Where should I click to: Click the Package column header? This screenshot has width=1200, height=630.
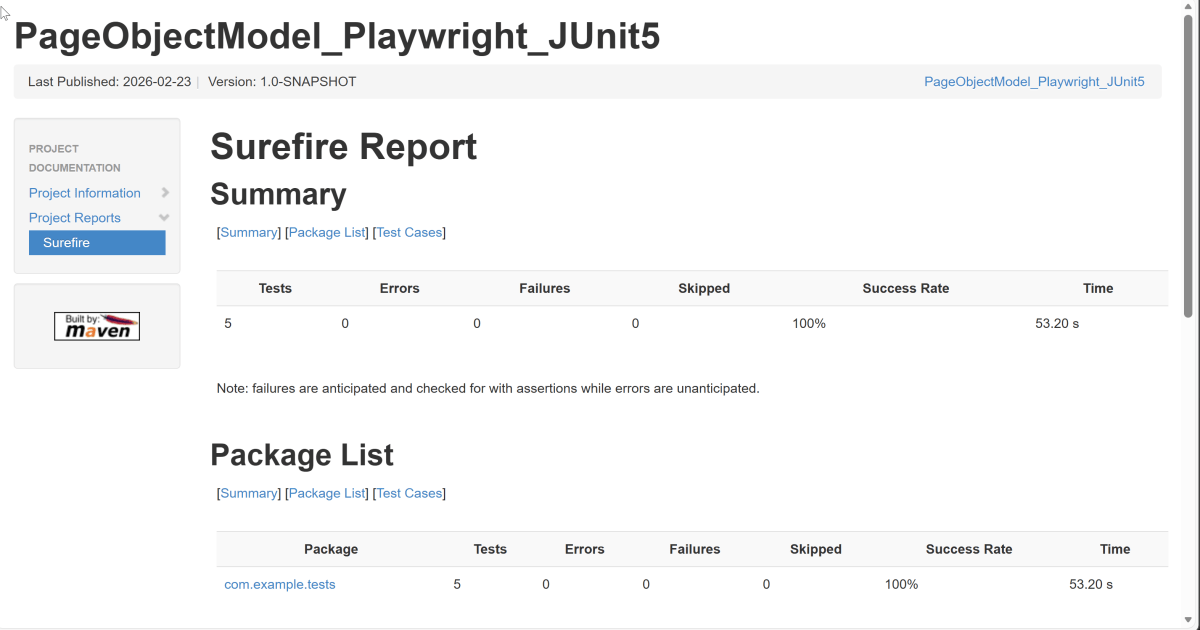click(331, 549)
